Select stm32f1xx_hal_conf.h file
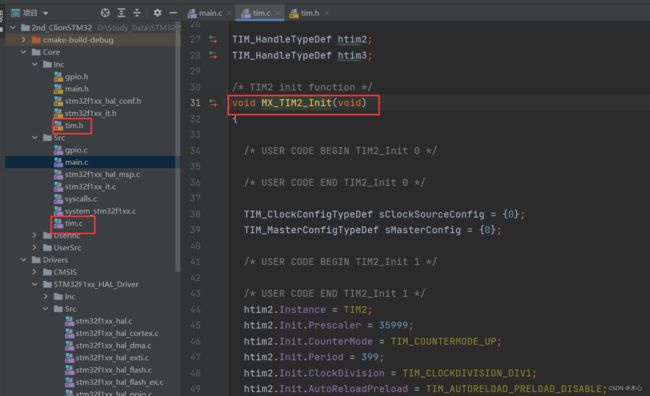Viewport: 650px width, 396px height. pyautogui.click(x=98, y=101)
